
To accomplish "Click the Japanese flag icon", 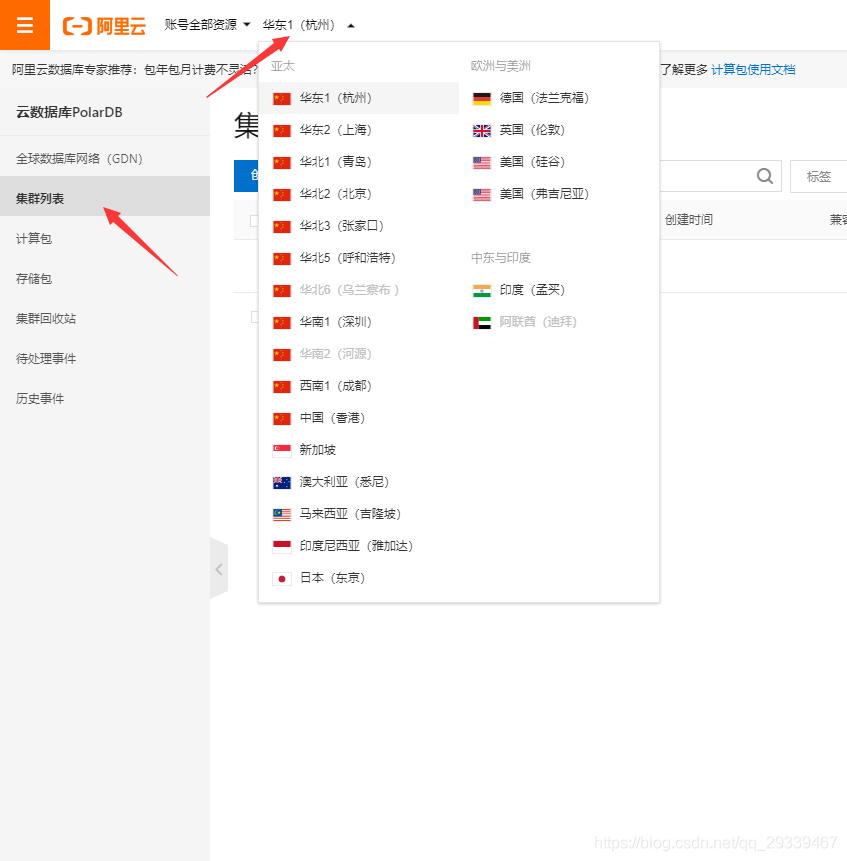I will tap(282, 579).
